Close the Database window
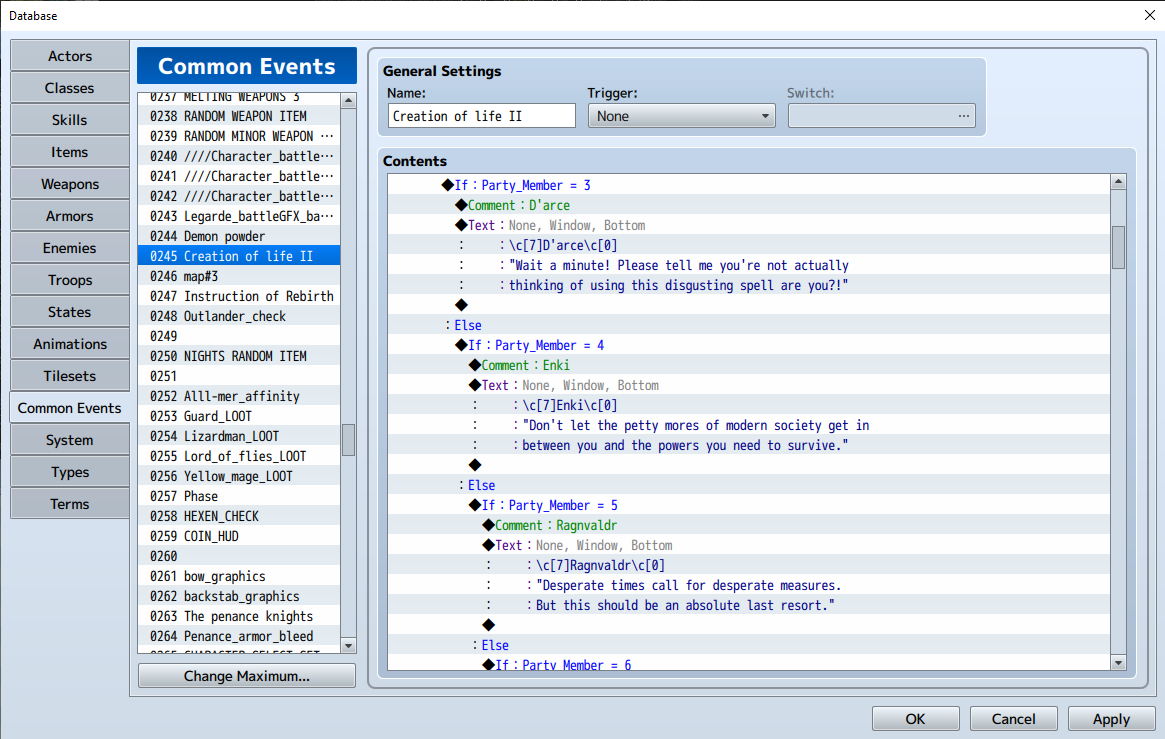The width and height of the screenshot is (1165, 739). (1148, 15)
